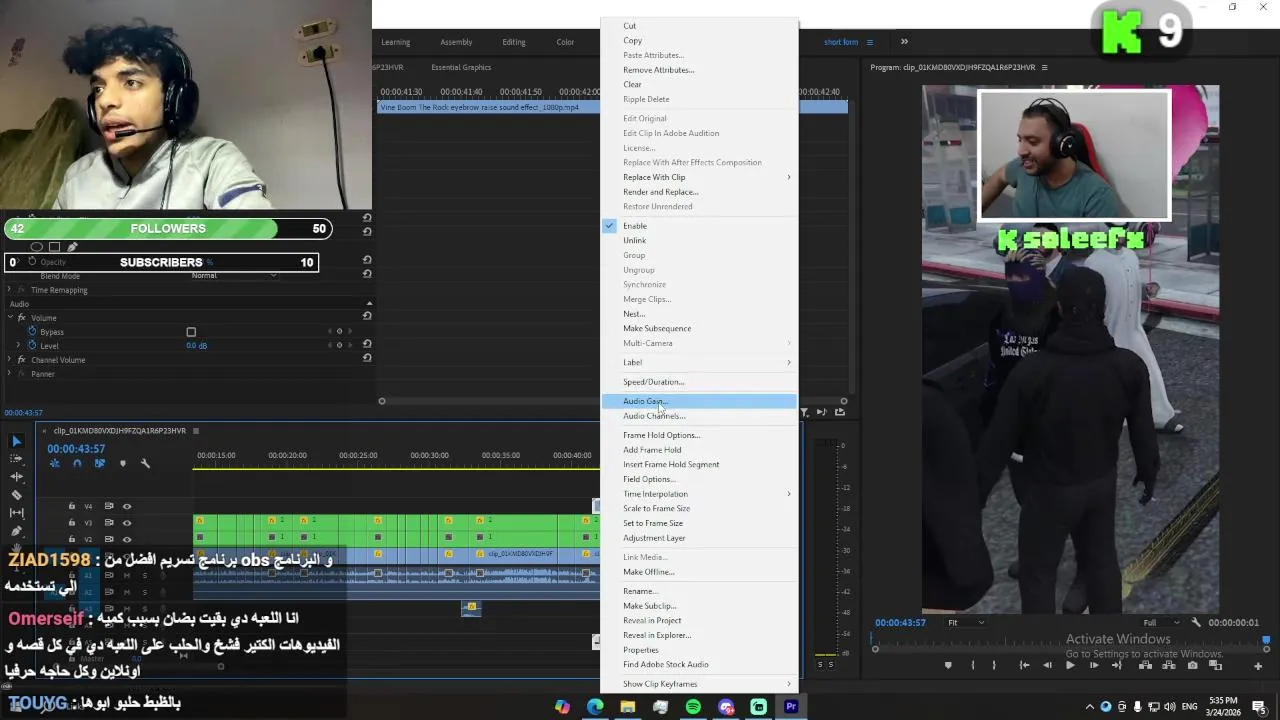Toggle V4 track output eye
The image size is (1280, 720).
click(x=127, y=506)
